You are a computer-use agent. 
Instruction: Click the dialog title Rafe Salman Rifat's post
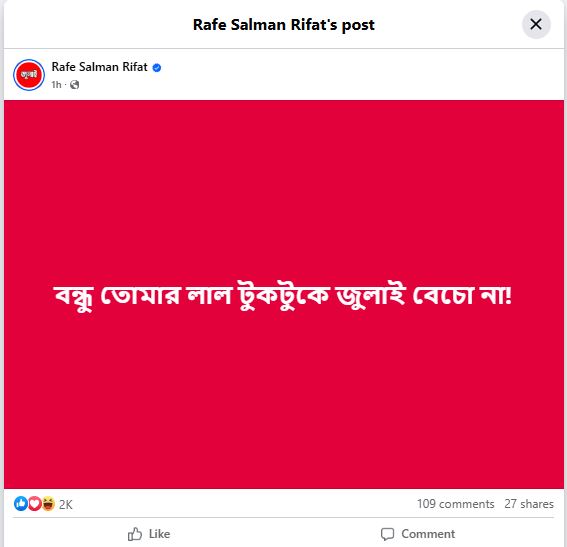point(284,25)
